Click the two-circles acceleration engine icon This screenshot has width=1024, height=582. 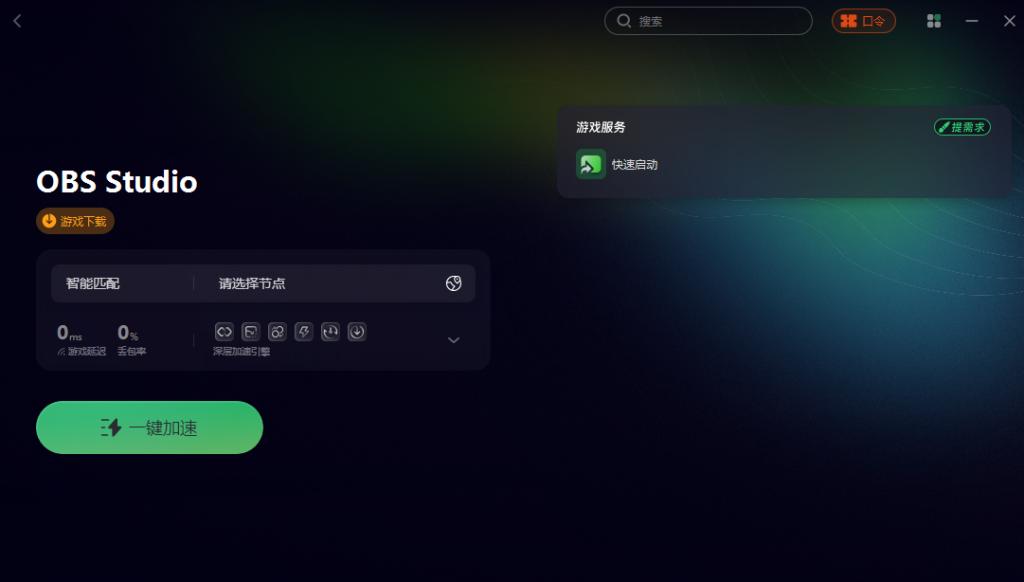pyautogui.click(x=277, y=332)
